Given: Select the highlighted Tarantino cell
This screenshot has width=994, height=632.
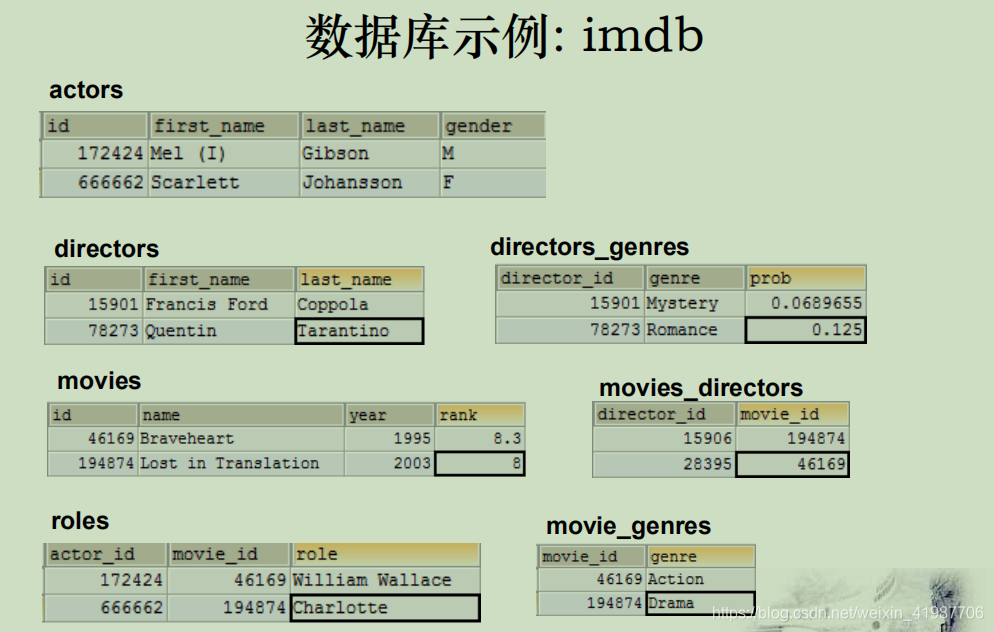Looking at the screenshot, I should point(359,331).
